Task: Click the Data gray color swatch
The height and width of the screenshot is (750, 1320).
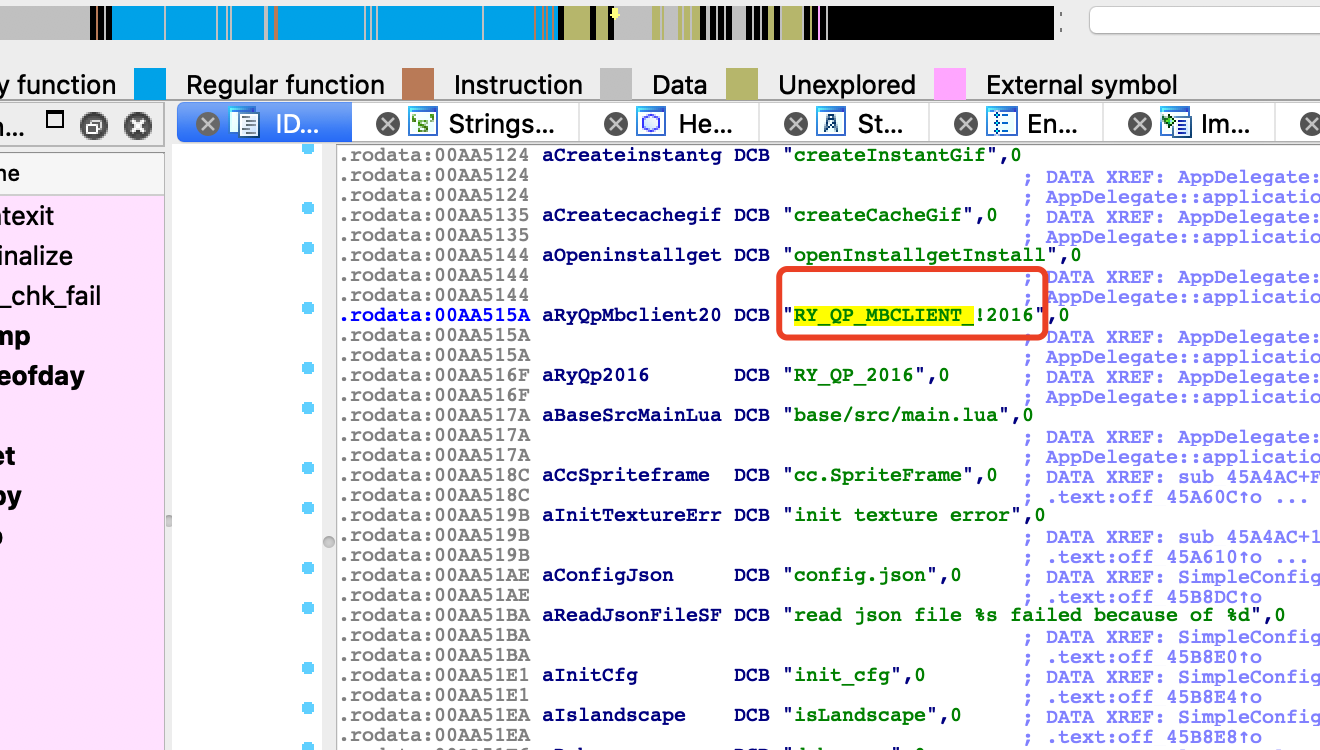Action: [x=616, y=84]
